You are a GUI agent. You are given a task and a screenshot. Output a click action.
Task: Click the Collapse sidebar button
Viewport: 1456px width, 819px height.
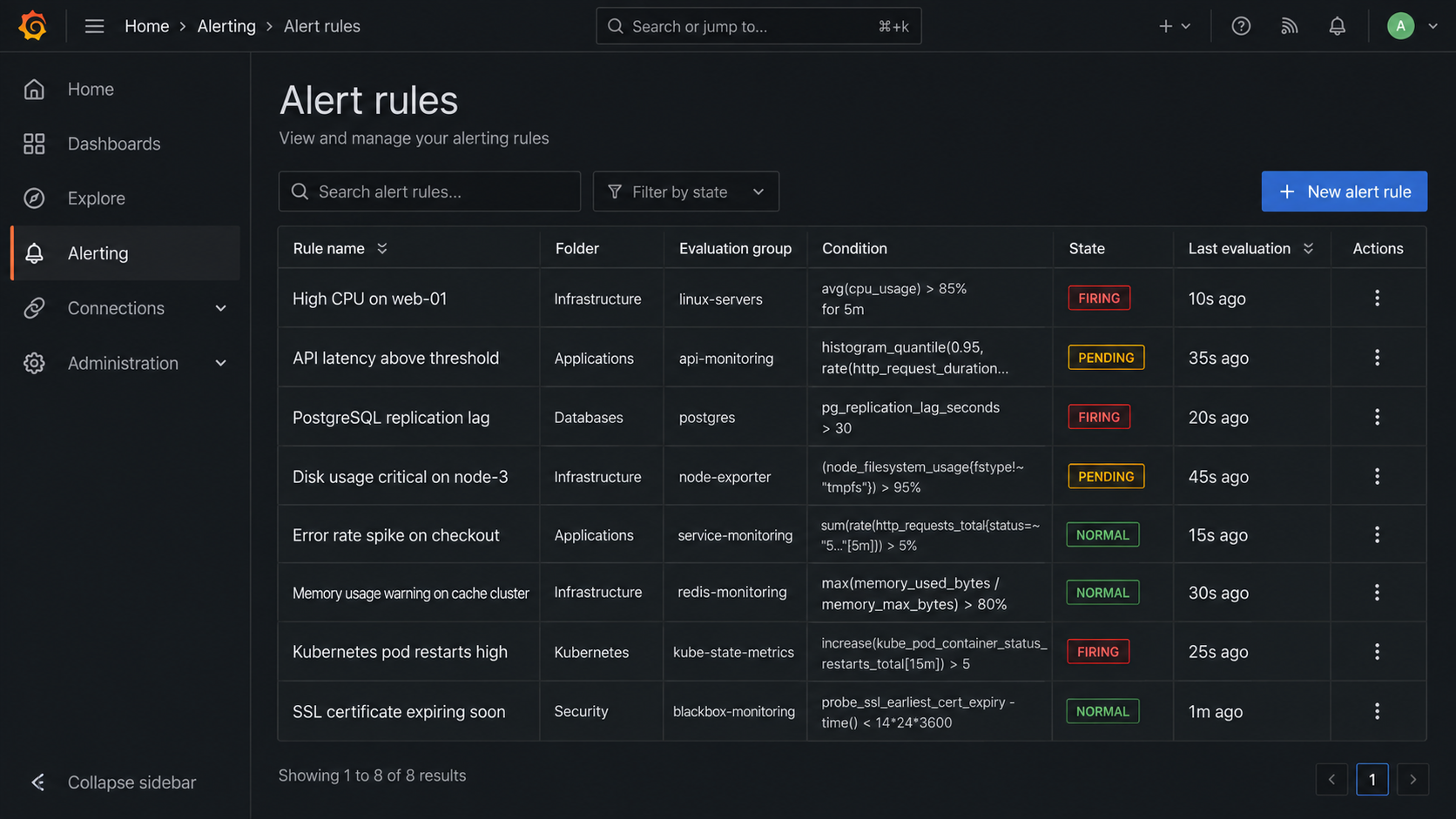(113, 782)
